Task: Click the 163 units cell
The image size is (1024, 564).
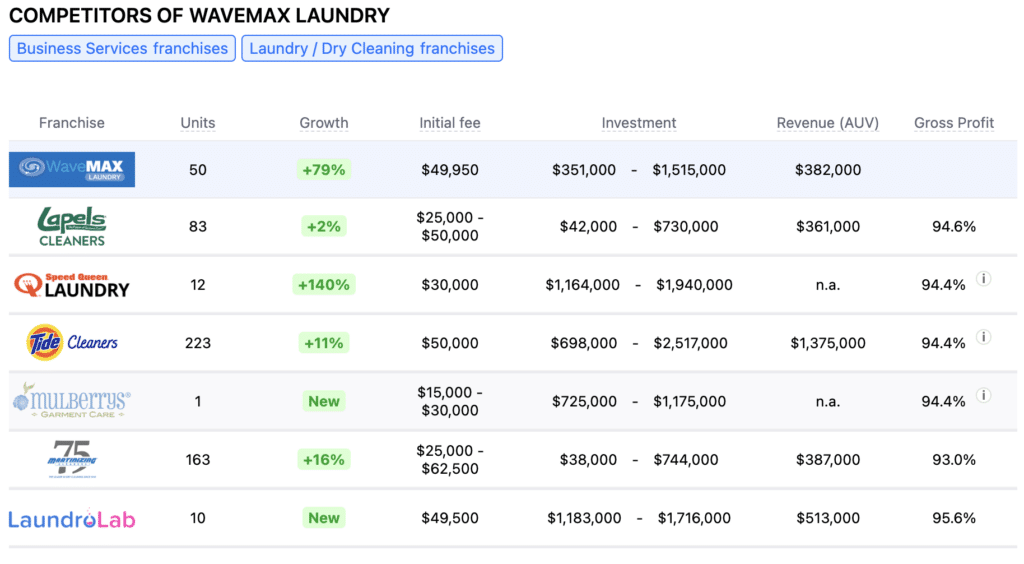Action: click(x=198, y=460)
